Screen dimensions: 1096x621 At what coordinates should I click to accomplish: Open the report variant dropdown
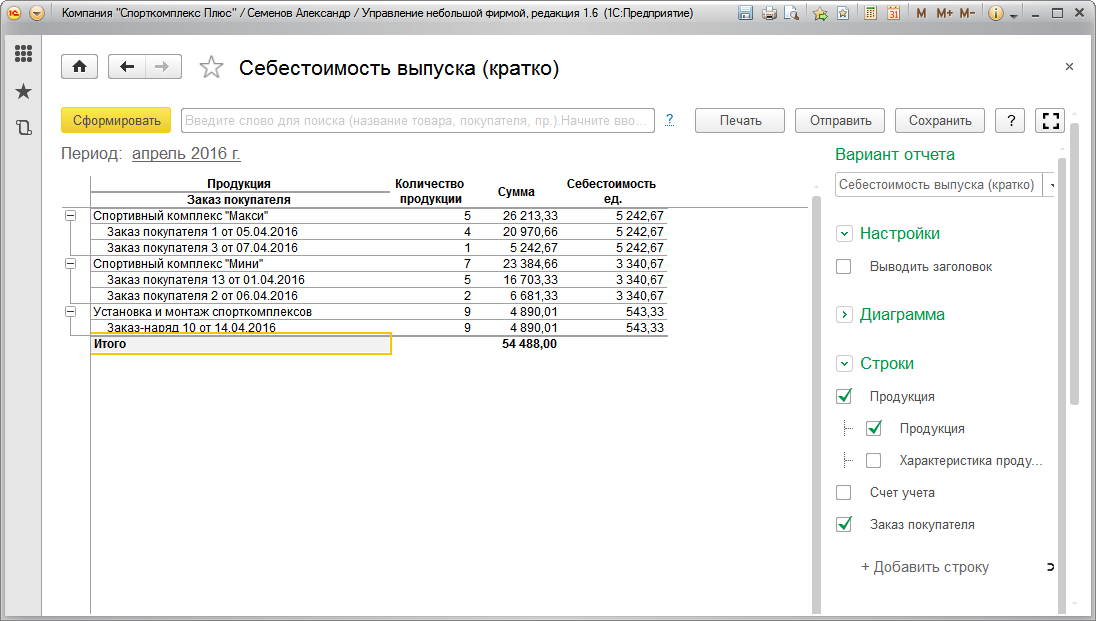coord(1049,185)
